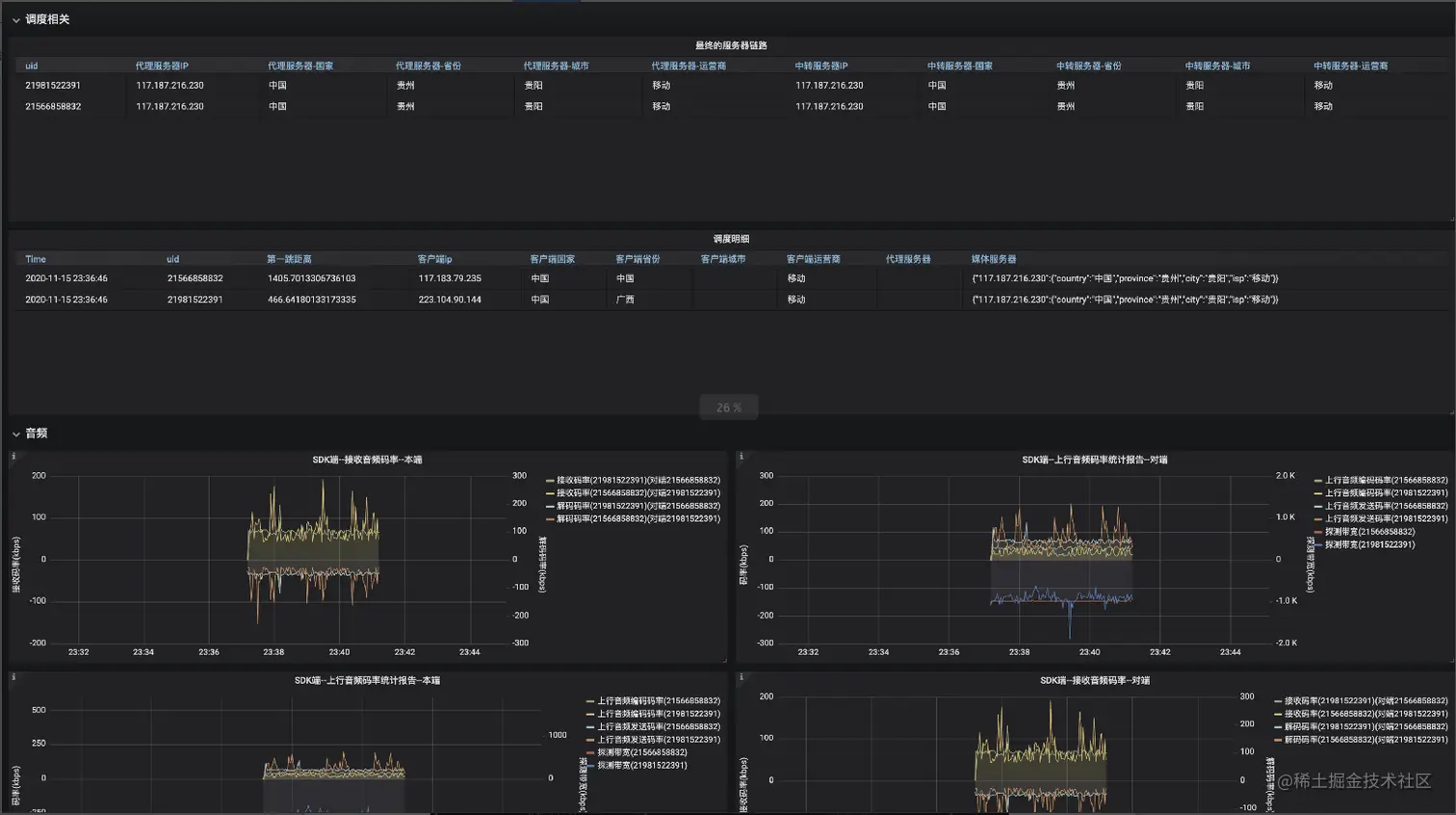Open SDK端--接收音频码率--对端 title menu
The height and width of the screenshot is (815, 1456).
tap(1095, 680)
